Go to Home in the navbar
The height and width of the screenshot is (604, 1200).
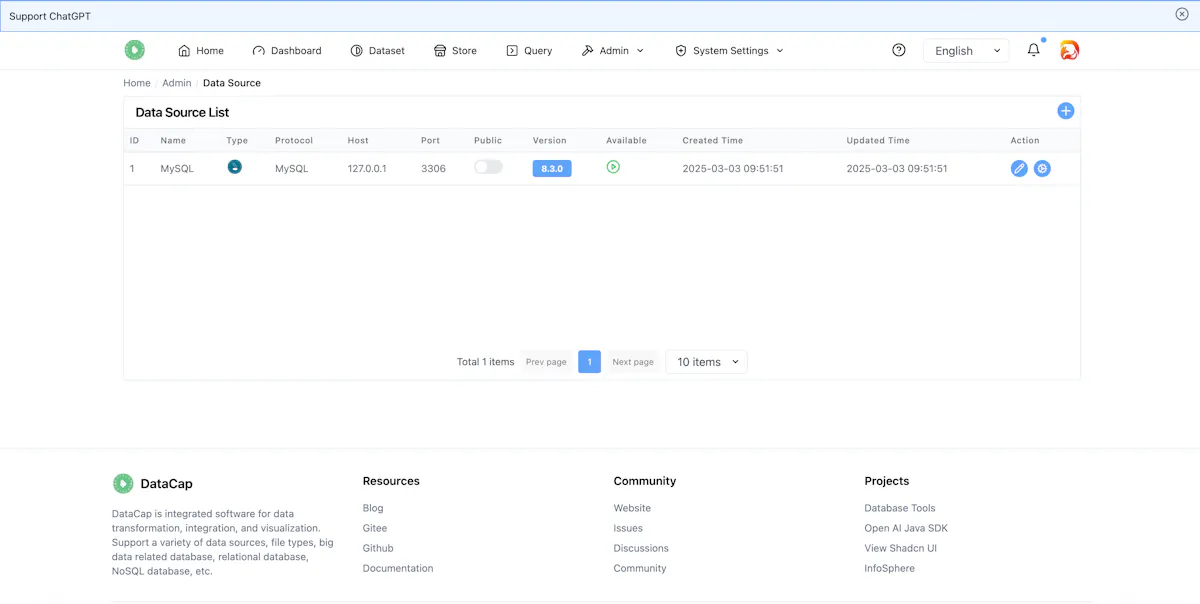[201, 51]
